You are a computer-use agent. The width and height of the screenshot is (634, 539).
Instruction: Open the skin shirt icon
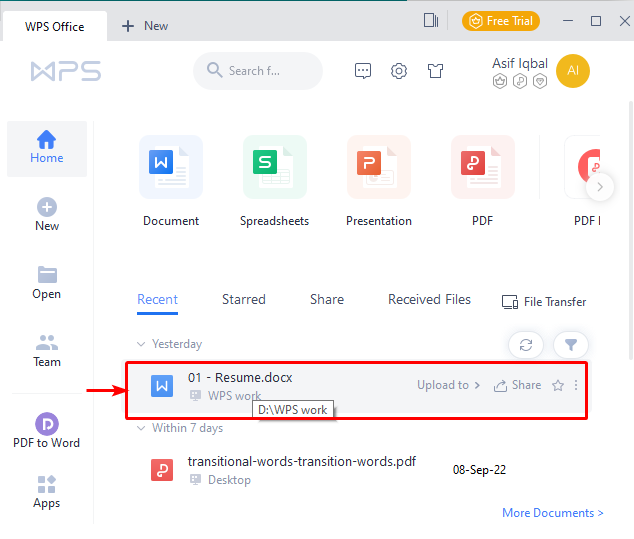tap(435, 71)
